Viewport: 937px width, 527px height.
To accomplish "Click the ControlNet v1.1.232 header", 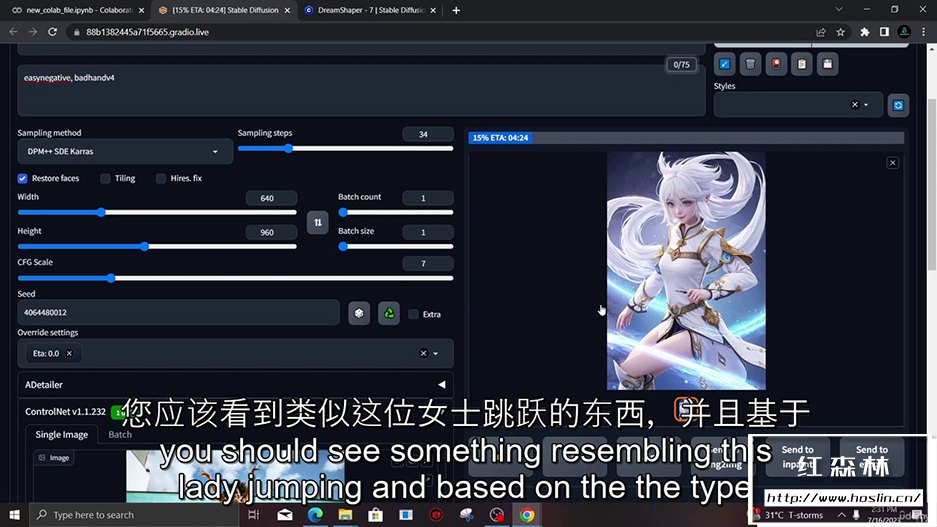I will click(66, 411).
